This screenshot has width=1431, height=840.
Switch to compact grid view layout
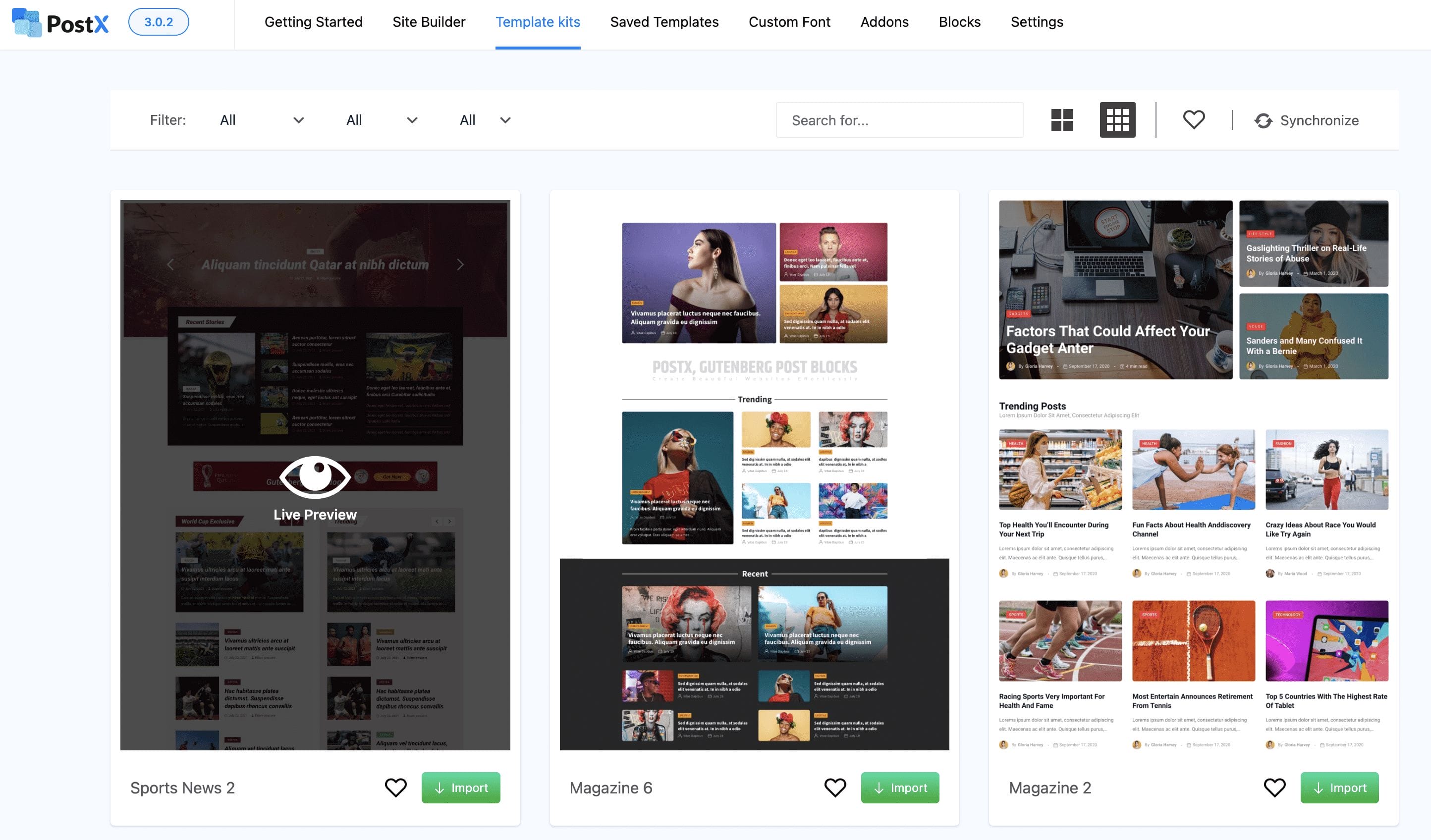[x=1116, y=120]
